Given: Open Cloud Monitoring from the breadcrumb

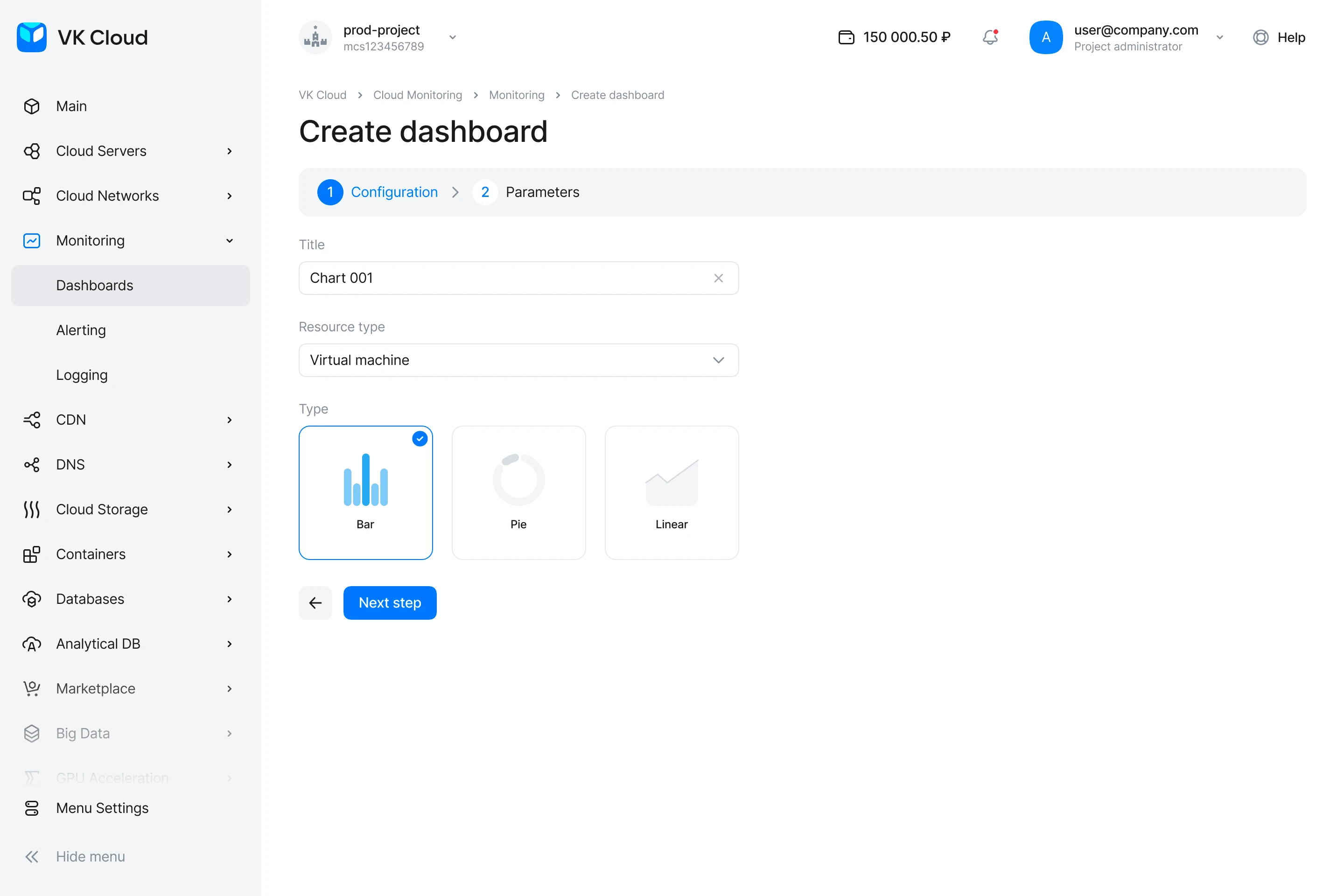Looking at the screenshot, I should tap(418, 95).
